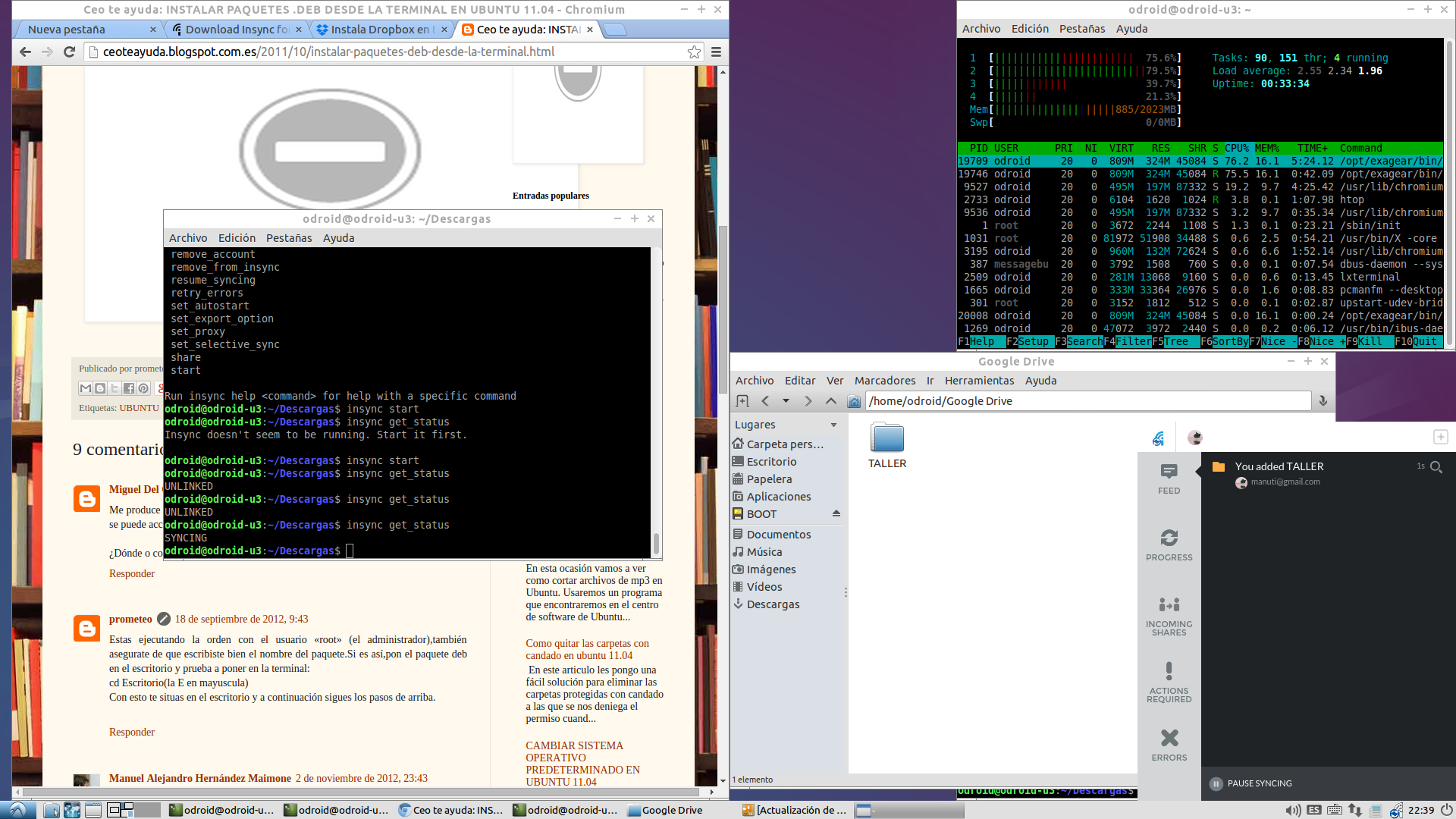This screenshot has height=819, width=1456.
Task: Open the Insync FEED panel
Action: click(x=1169, y=479)
